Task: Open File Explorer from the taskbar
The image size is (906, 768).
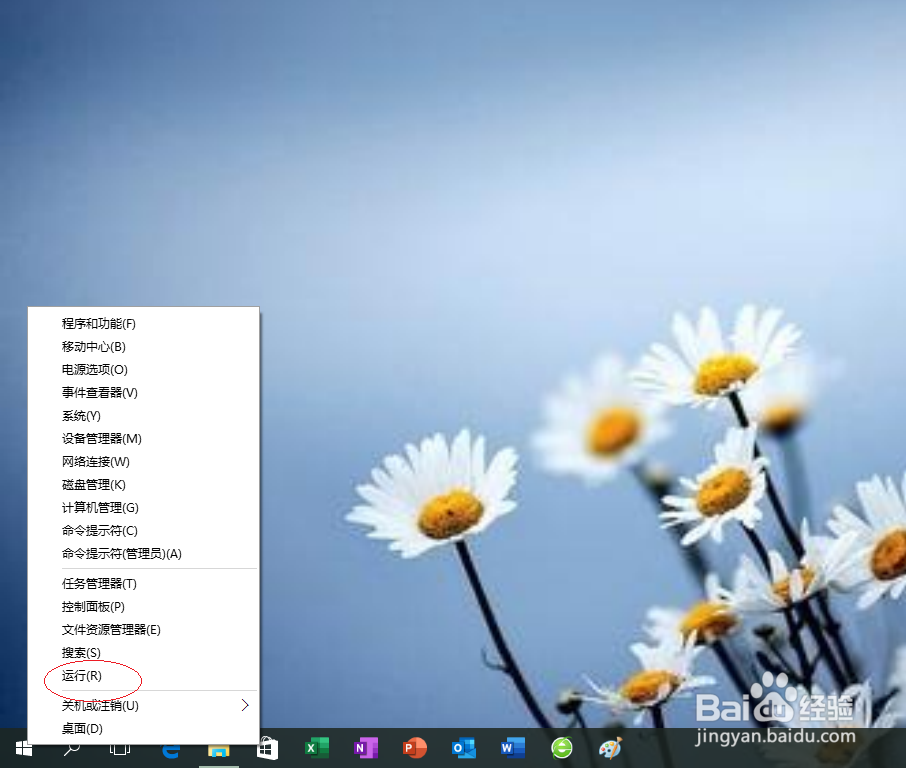Action: (219, 747)
